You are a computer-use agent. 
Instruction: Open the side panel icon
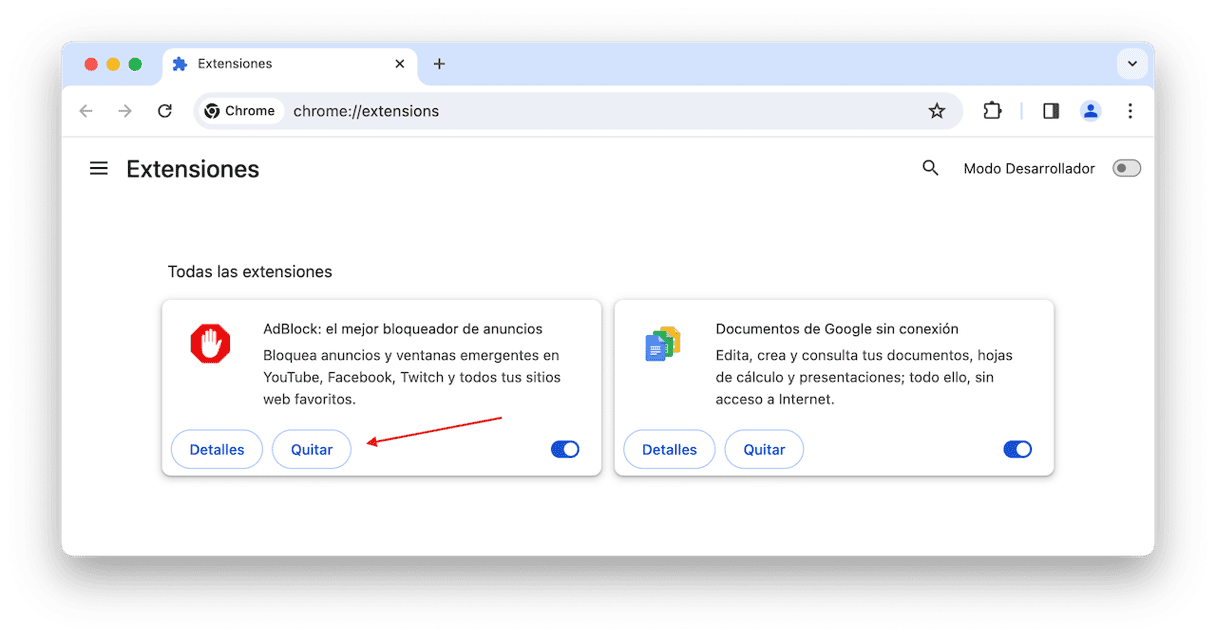[1051, 111]
